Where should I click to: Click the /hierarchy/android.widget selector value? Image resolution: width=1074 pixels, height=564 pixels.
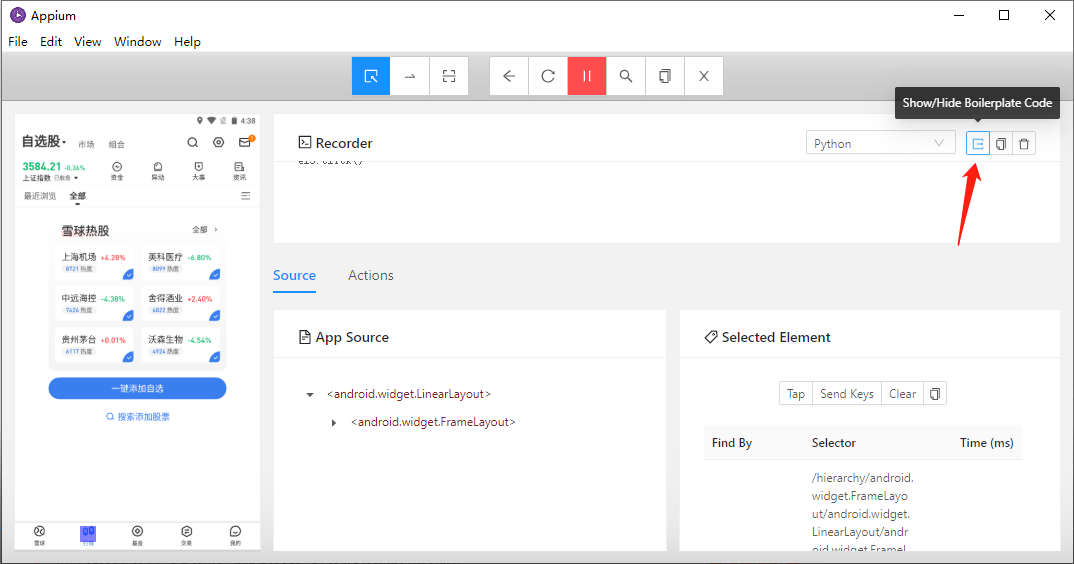(x=863, y=513)
